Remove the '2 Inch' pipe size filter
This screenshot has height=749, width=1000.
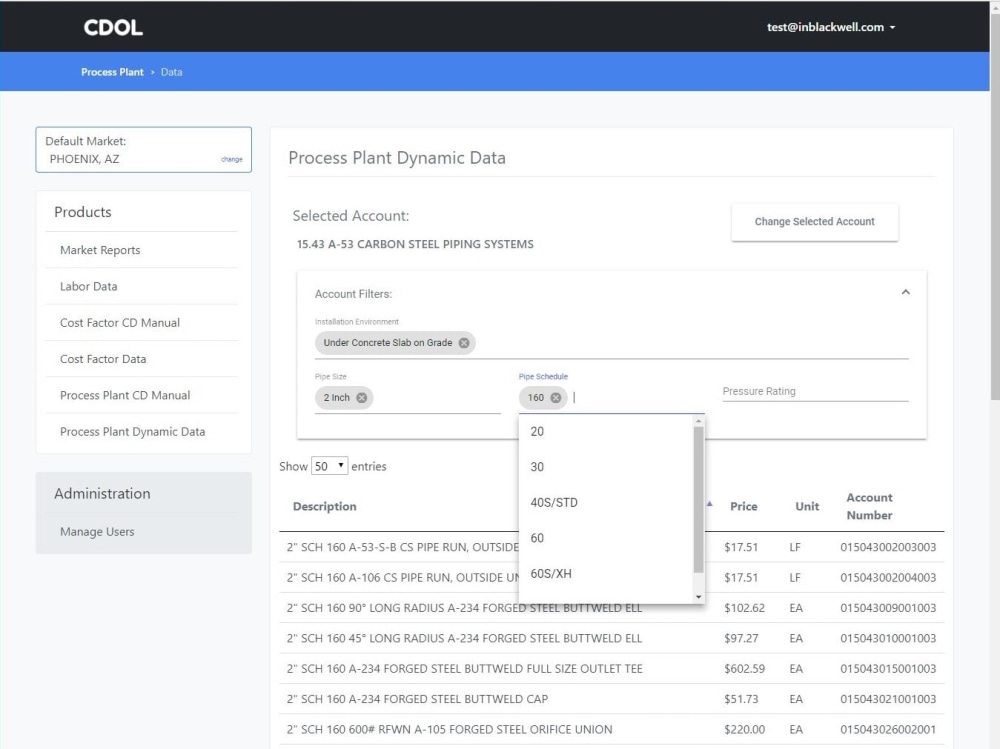coord(362,397)
